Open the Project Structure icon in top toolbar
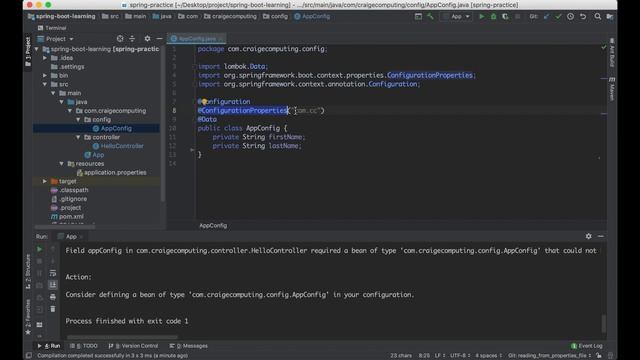 [x=610, y=17]
